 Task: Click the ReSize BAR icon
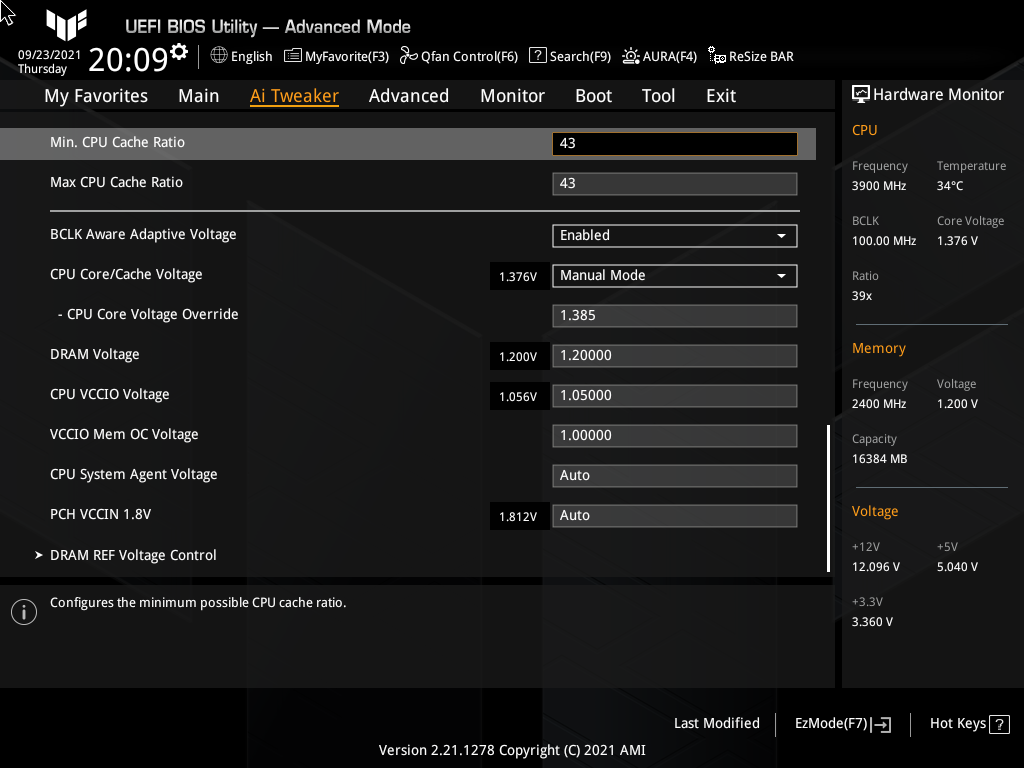(x=716, y=56)
